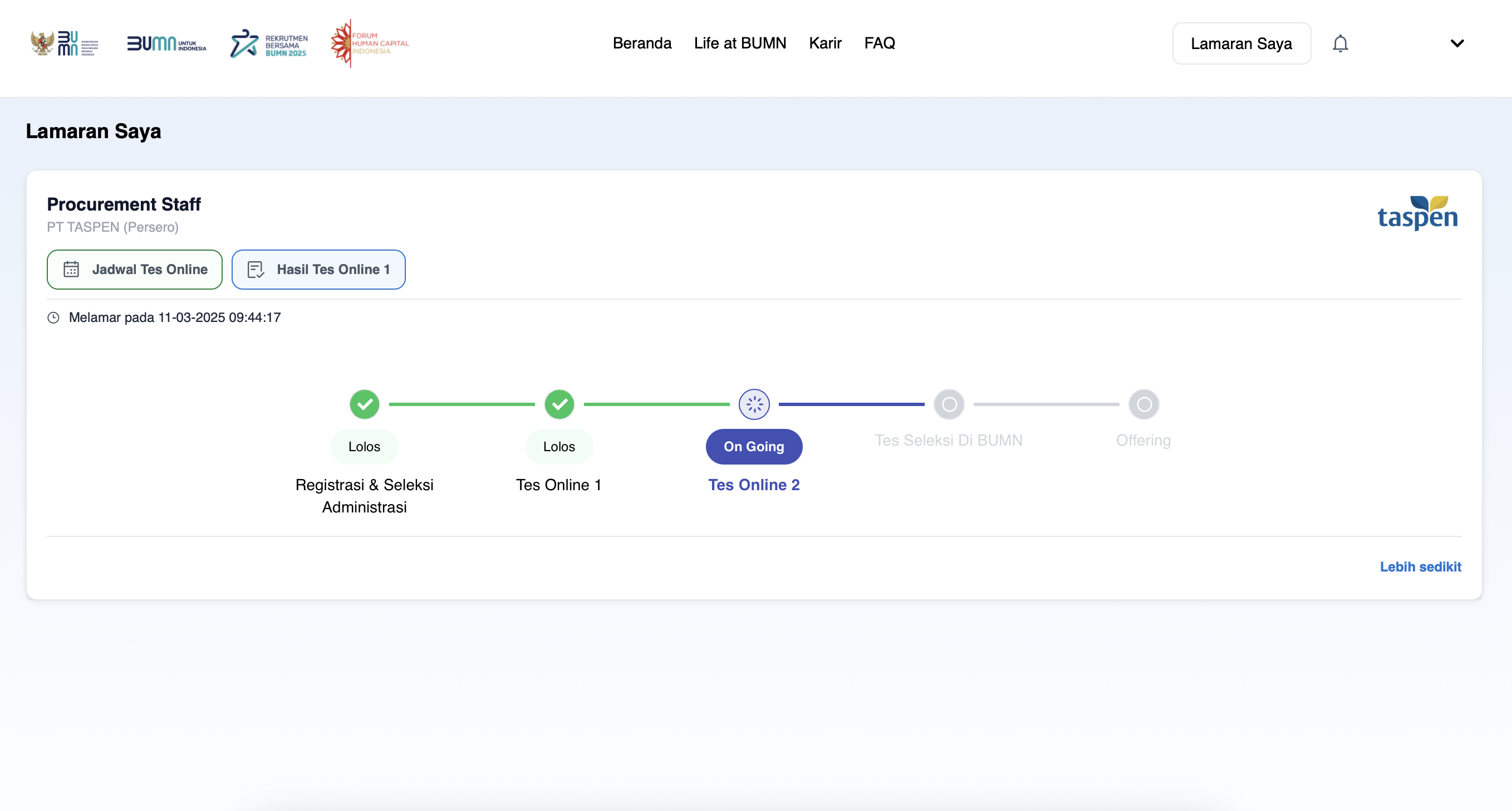Click the Taspen company logo

tap(1417, 214)
